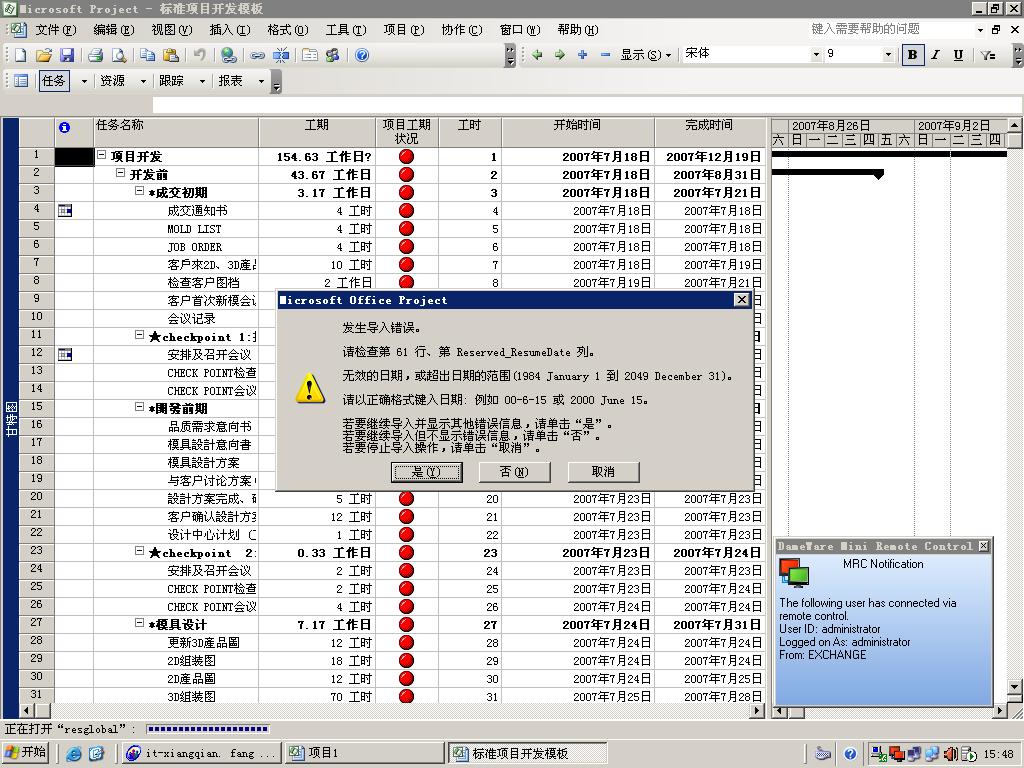Open the font name dropdown 宋体

[x=816, y=55]
